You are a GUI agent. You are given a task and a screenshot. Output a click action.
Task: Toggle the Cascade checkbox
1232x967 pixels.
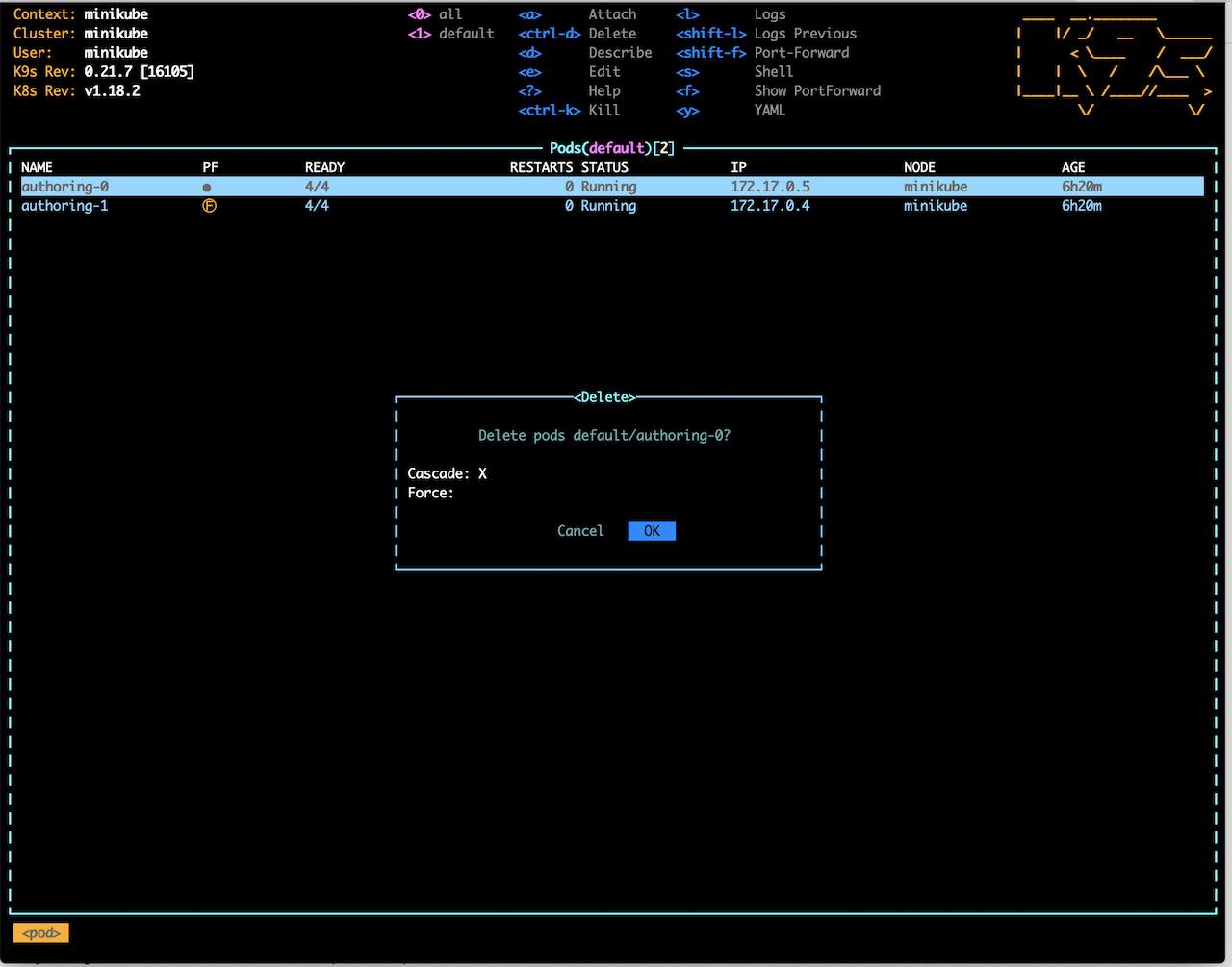coord(482,473)
